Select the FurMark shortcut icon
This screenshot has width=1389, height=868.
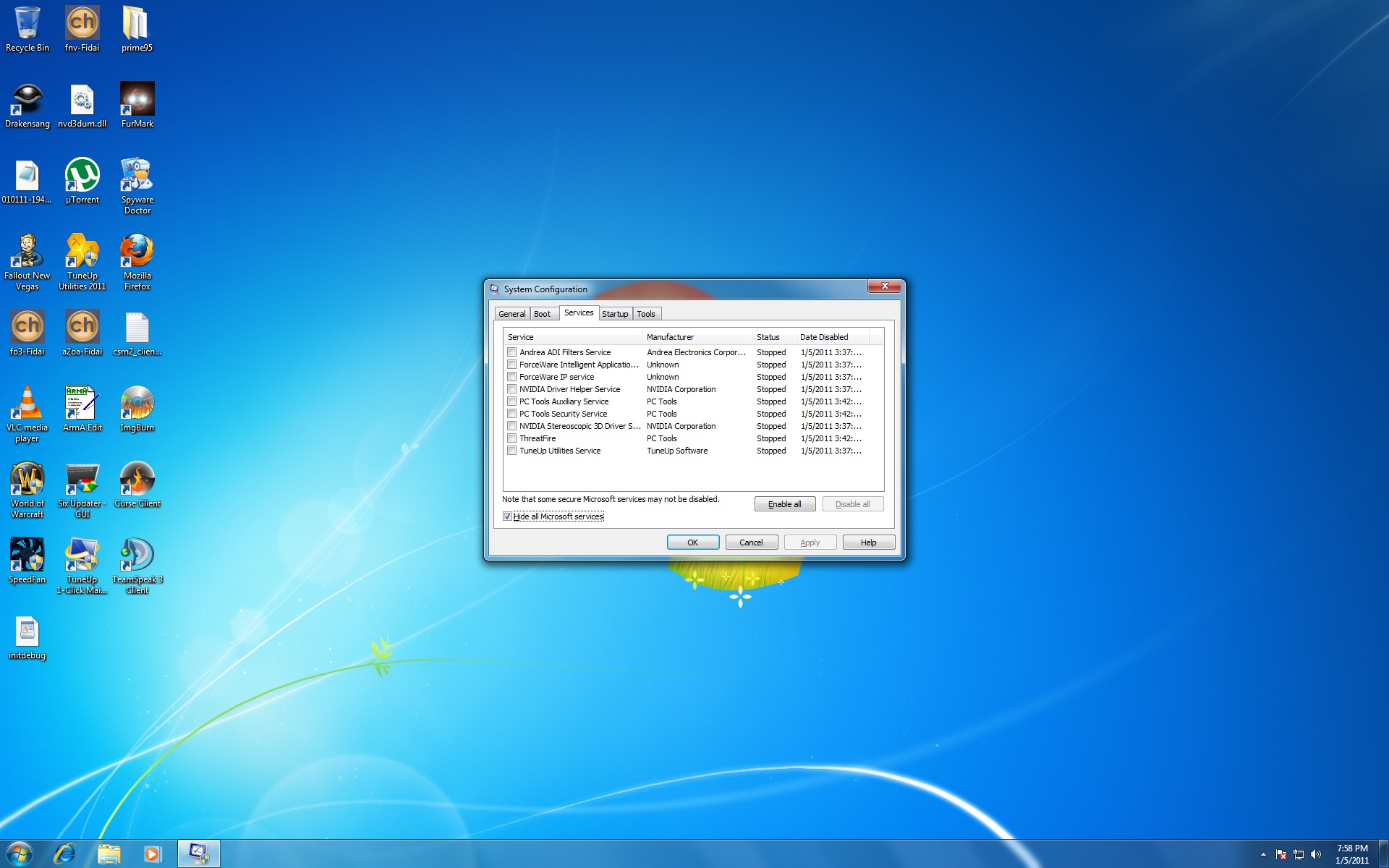coord(137,106)
